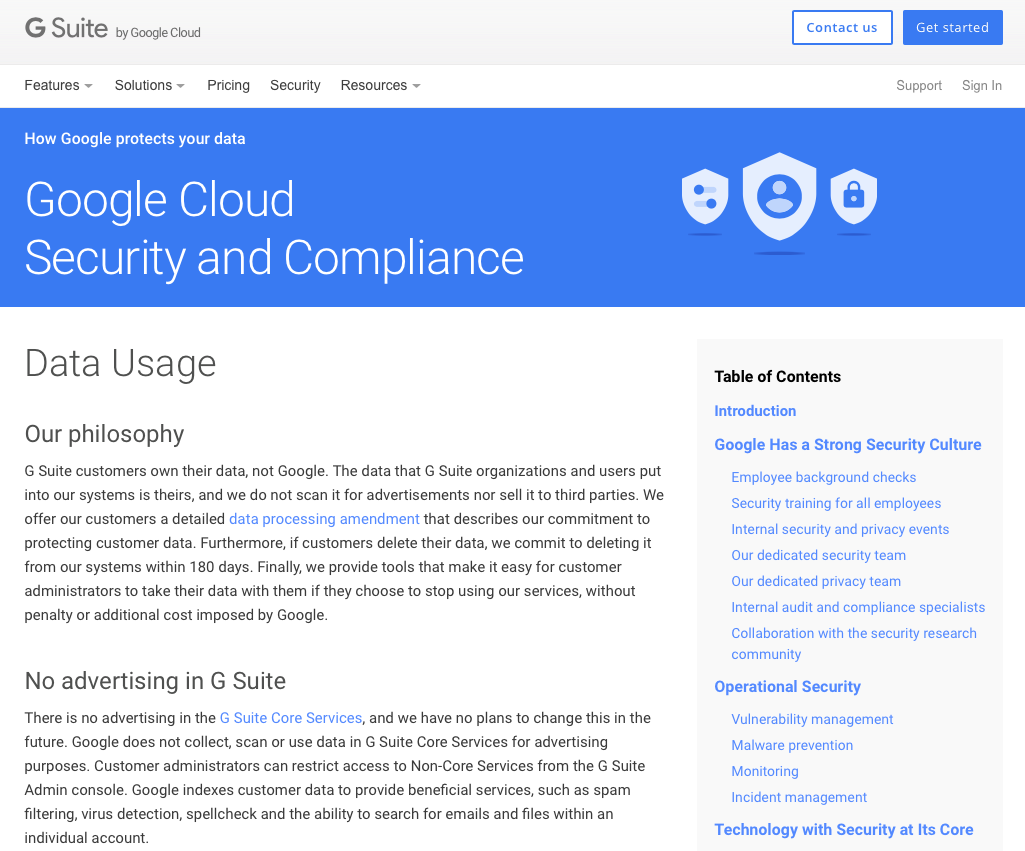Image resolution: width=1025 pixels, height=851 pixels.
Task: Expand the Resources dropdown menu
Action: (x=380, y=86)
